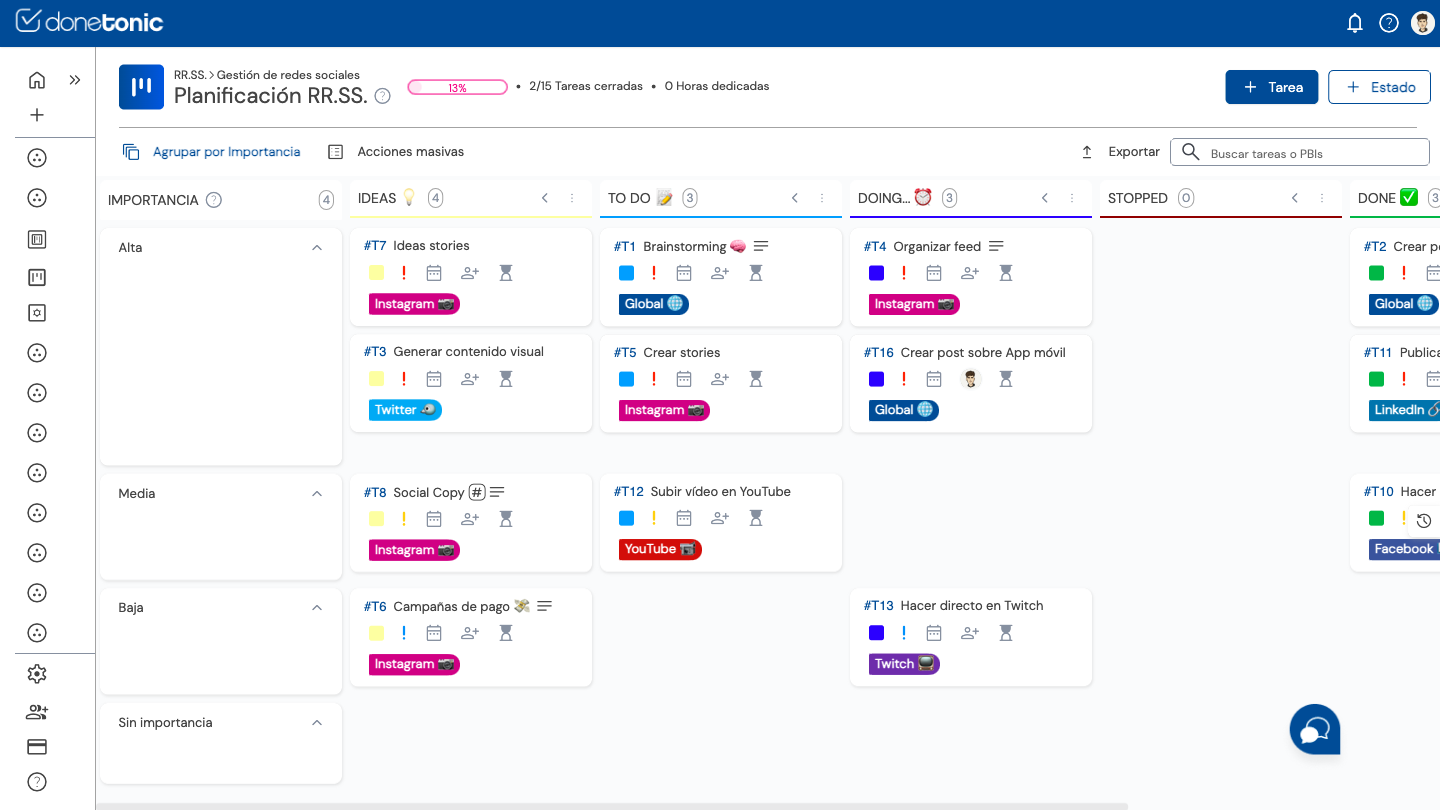Click the '2/15 Tareas cerradas' text
This screenshot has width=1440, height=810.
[x=586, y=87]
